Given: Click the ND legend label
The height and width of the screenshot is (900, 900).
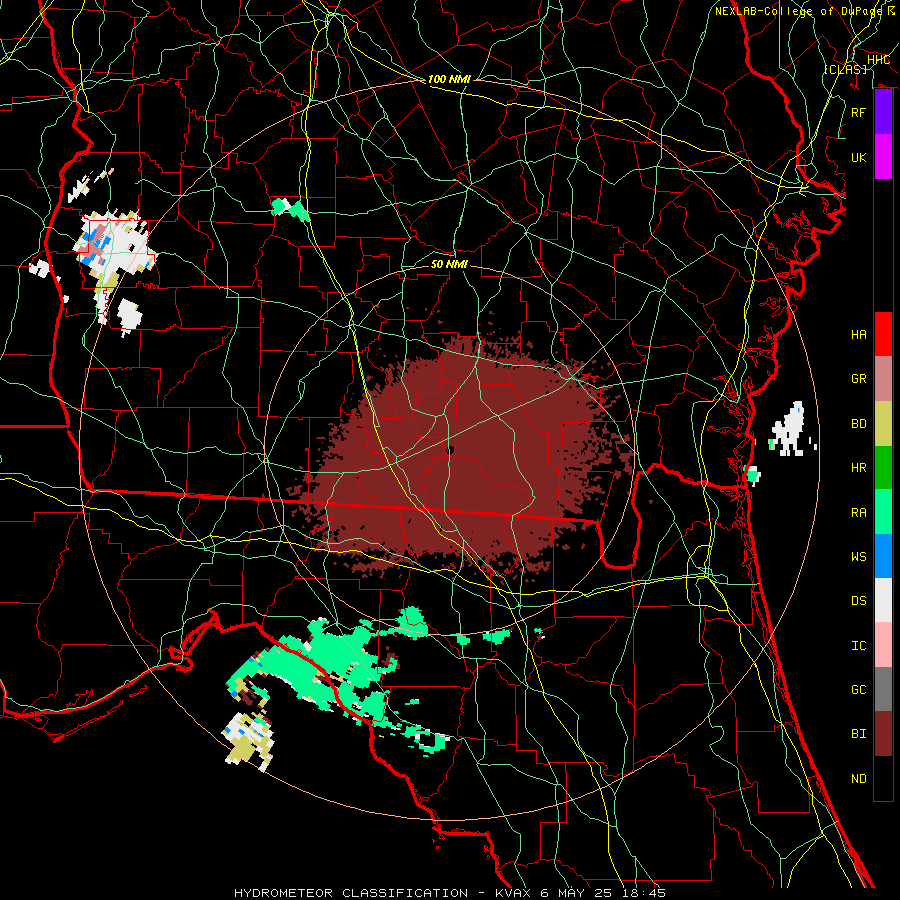Looking at the screenshot, I should (x=858, y=779).
